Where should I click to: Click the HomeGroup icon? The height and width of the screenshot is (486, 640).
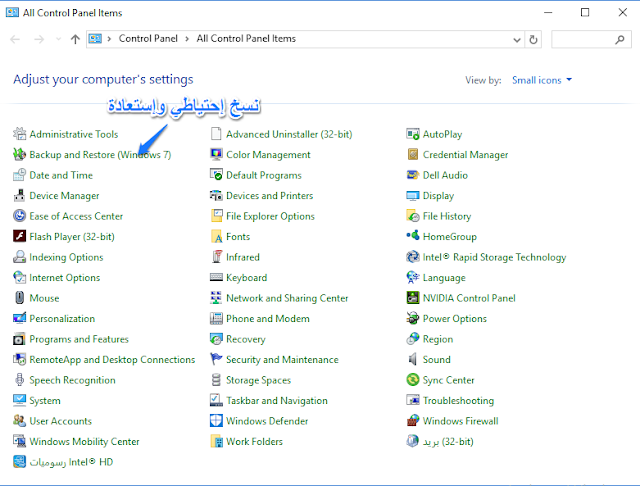point(413,236)
